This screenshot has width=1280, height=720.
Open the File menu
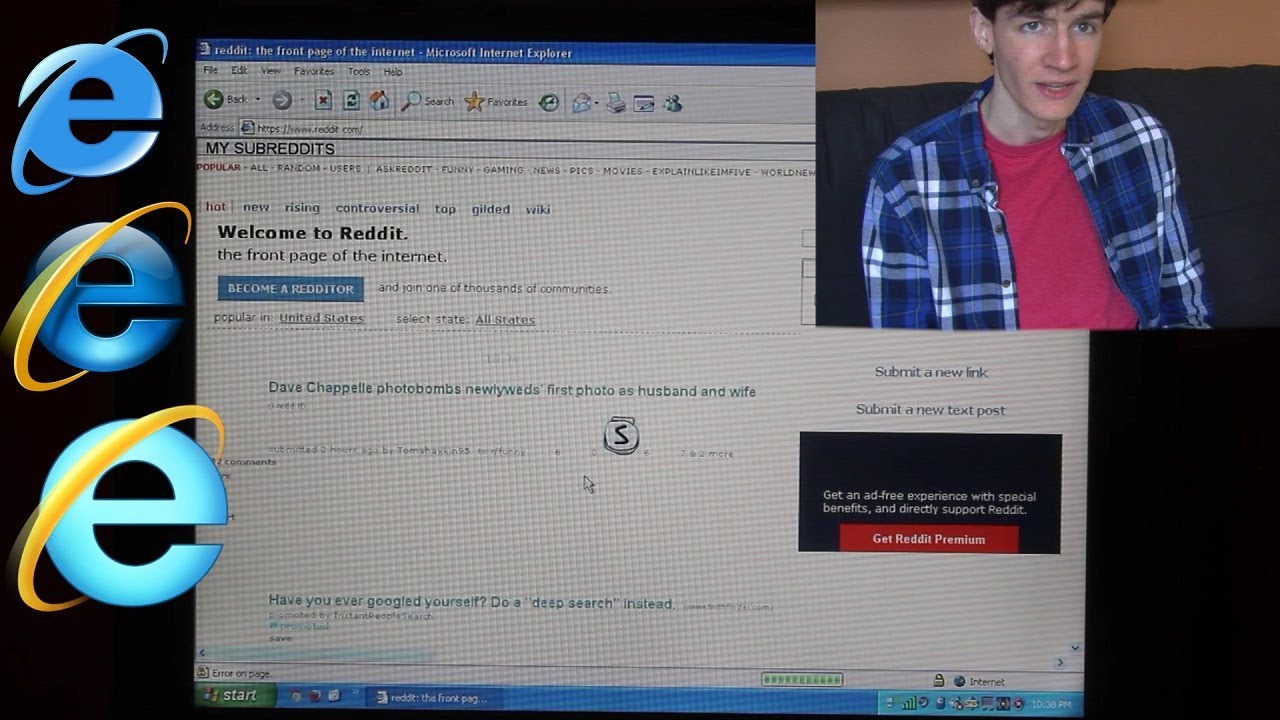211,71
